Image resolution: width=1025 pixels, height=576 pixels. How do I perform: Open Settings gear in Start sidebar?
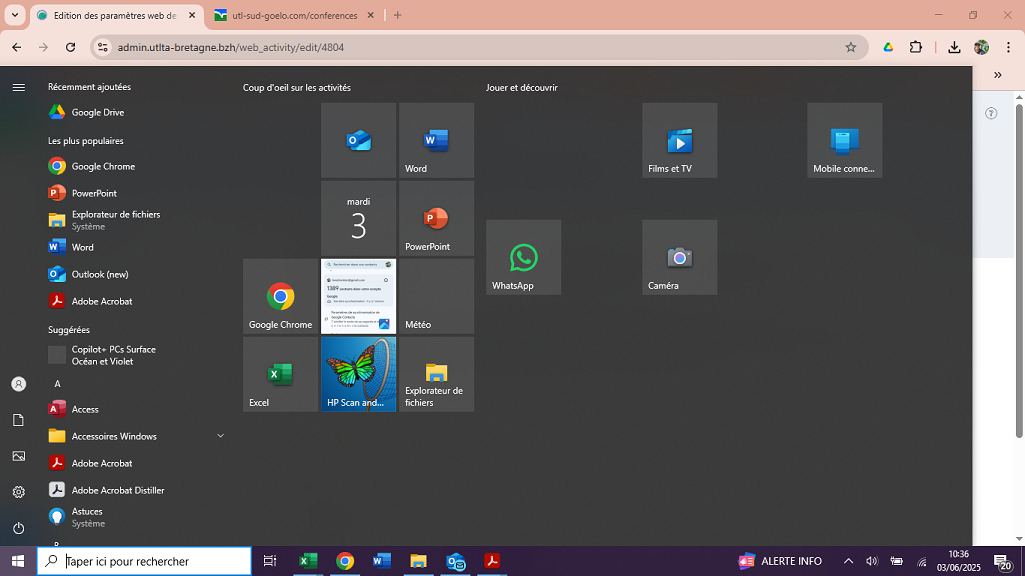[x=19, y=492]
